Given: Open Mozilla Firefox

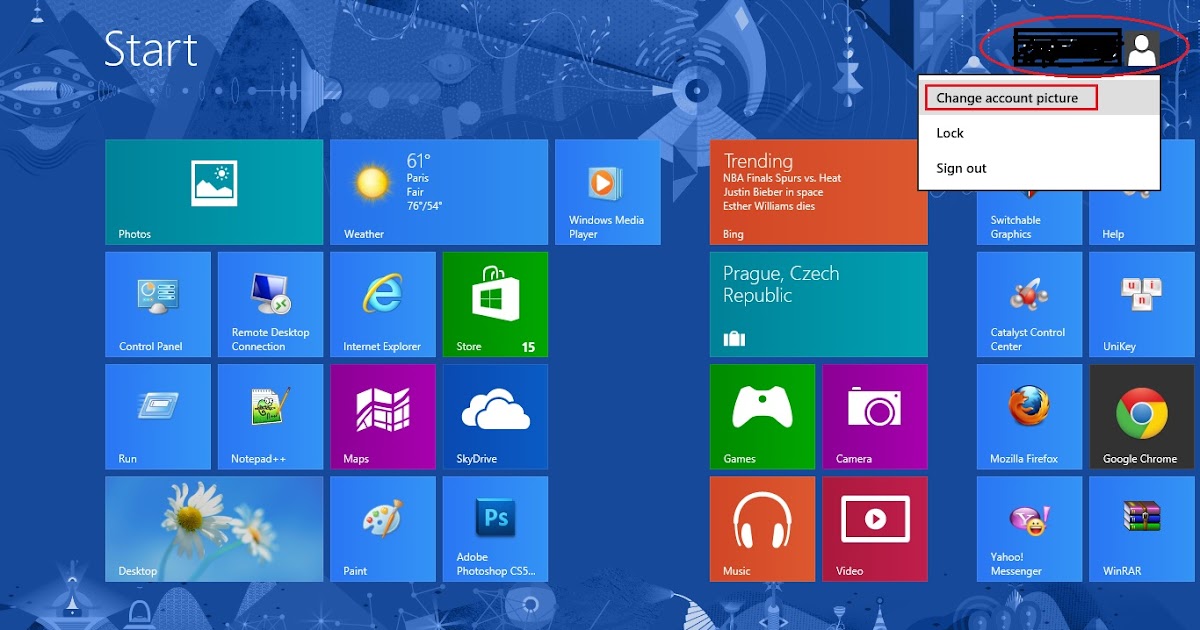Looking at the screenshot, I should (x=1028, y=416).
